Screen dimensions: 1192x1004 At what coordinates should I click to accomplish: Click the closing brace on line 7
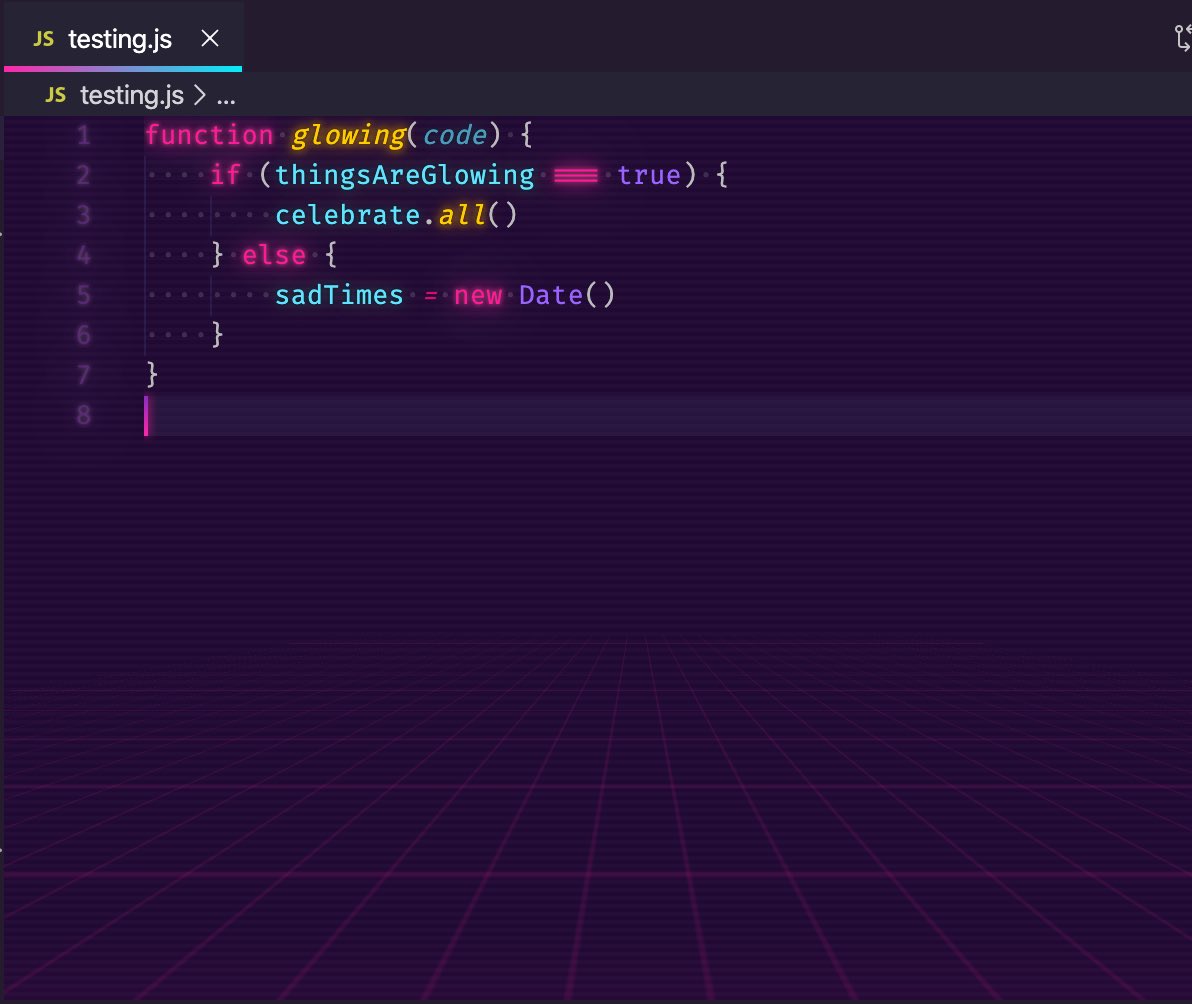(152, 375)
